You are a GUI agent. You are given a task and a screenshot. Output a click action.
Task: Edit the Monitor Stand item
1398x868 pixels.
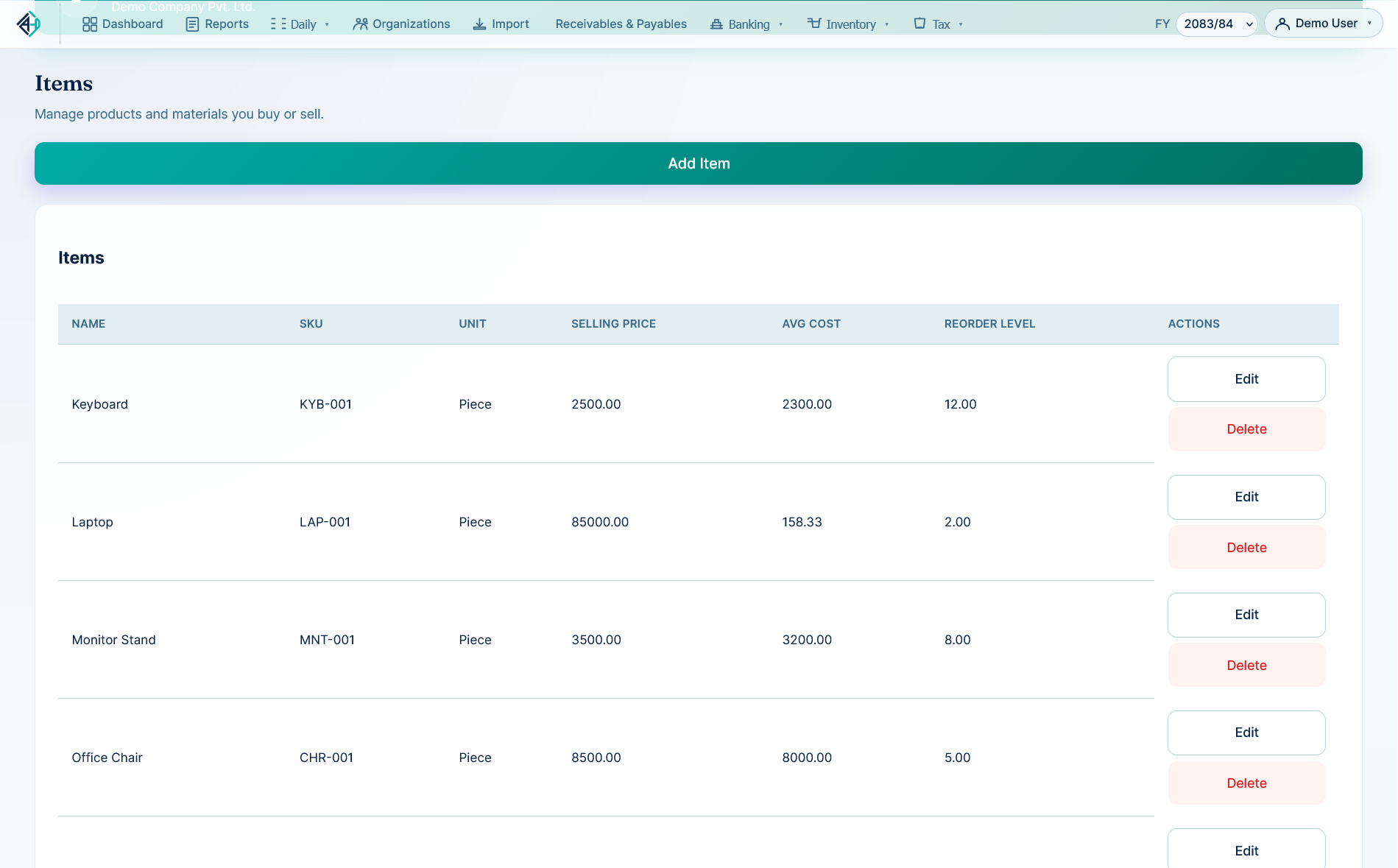(1246, 615)
